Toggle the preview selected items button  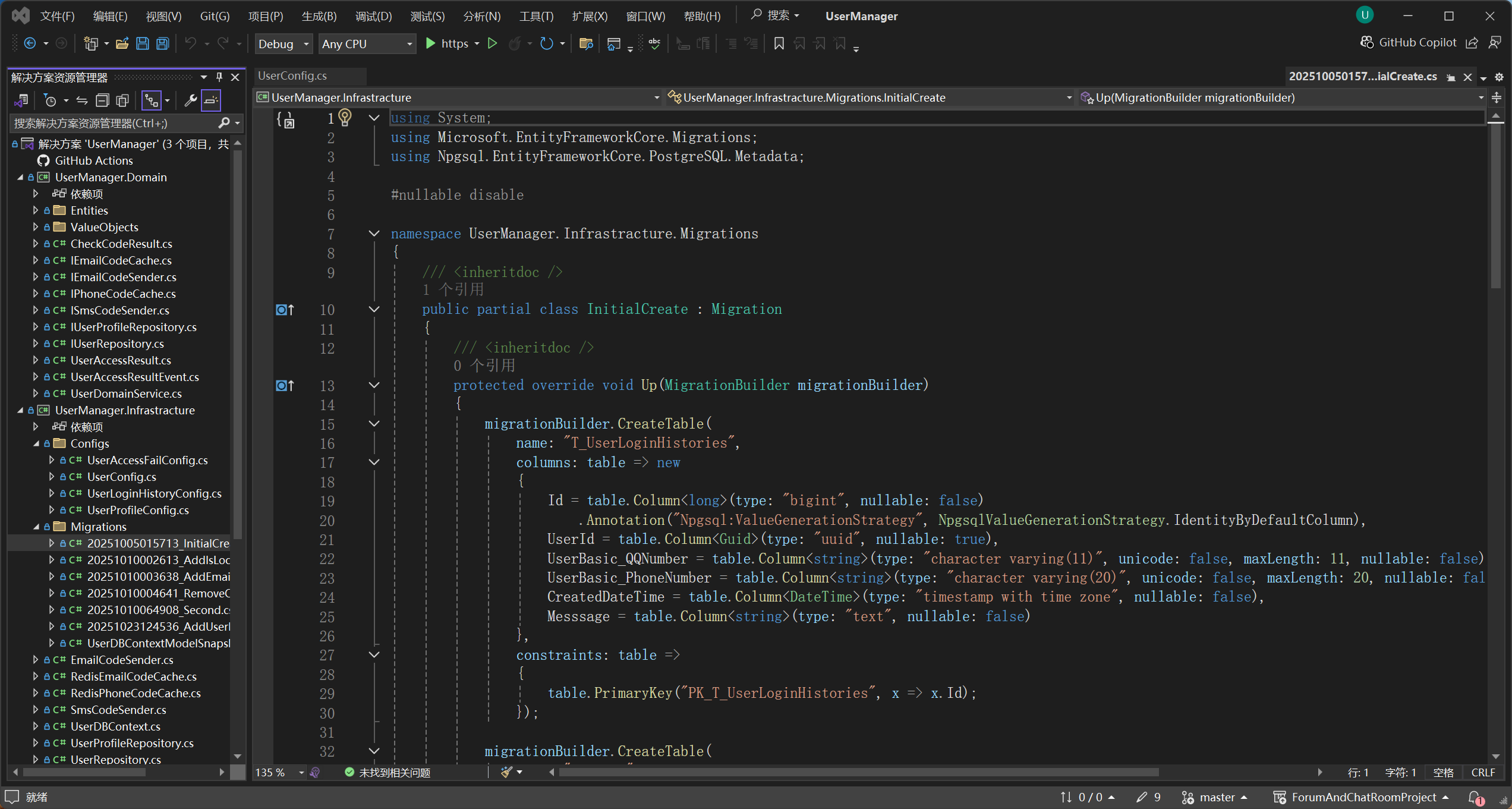(x=211, y=100)
